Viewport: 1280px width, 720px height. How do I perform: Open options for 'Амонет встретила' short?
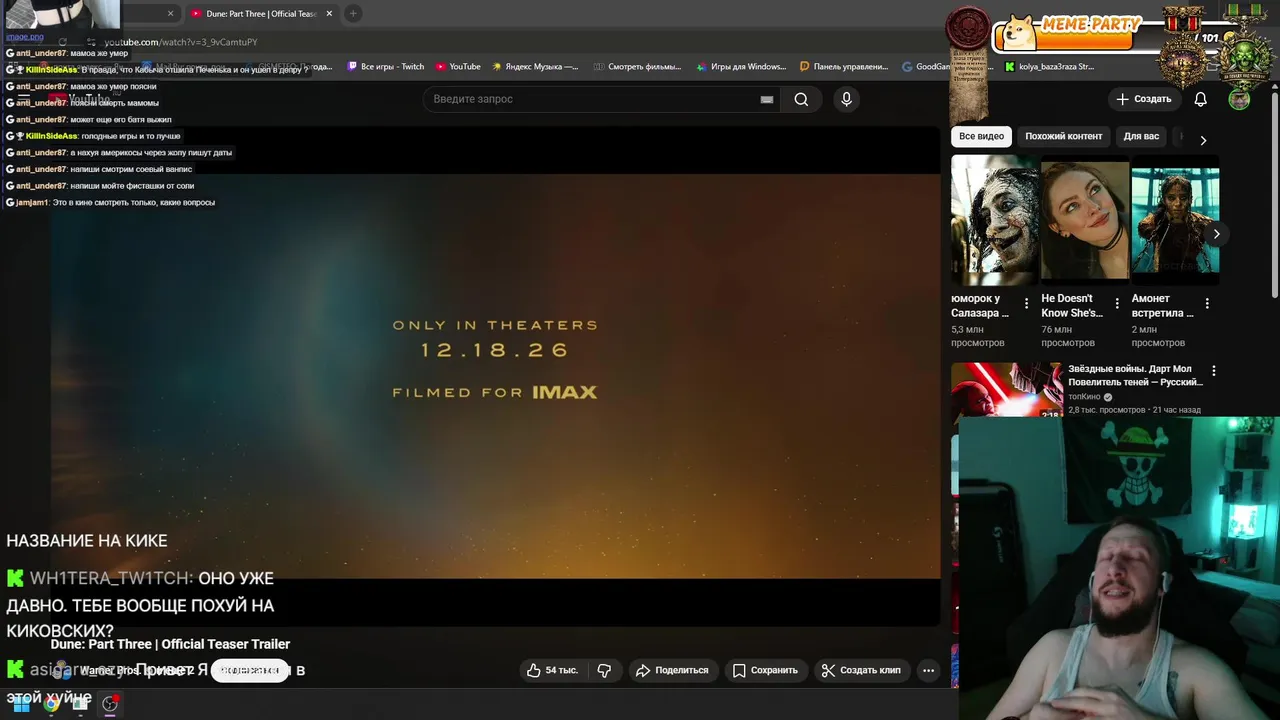pyautogui.click(x=1207, y=303)
